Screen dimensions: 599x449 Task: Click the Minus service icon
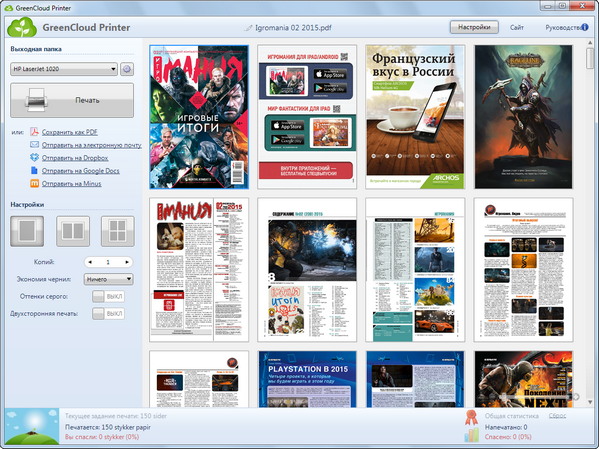[35, 183]
